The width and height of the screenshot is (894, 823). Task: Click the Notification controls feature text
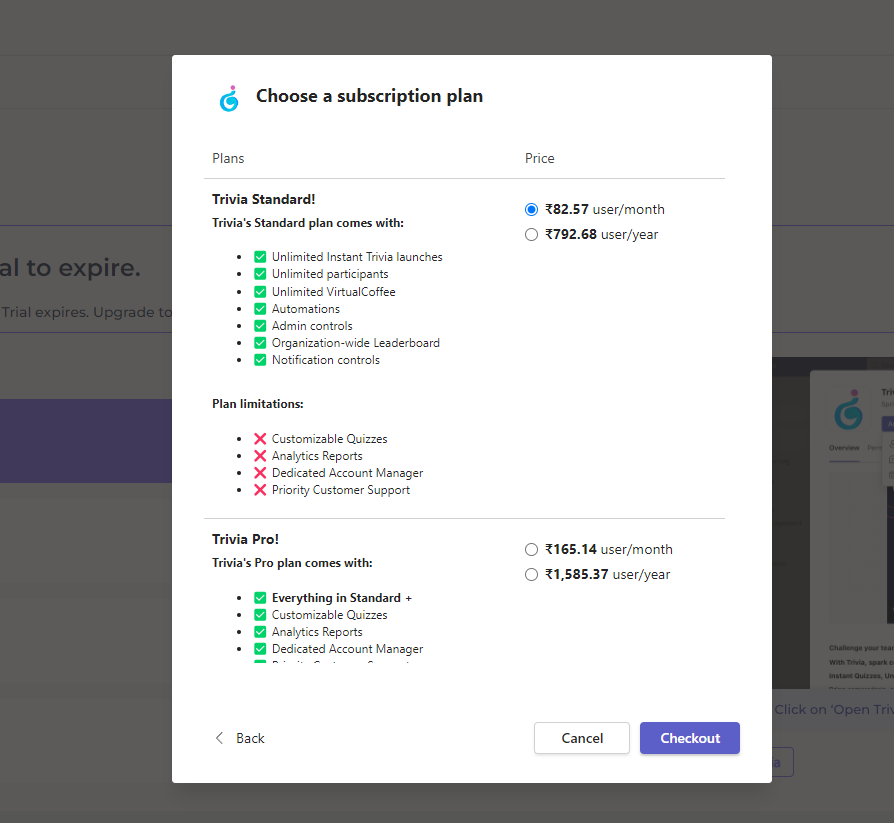click(326, 360)
